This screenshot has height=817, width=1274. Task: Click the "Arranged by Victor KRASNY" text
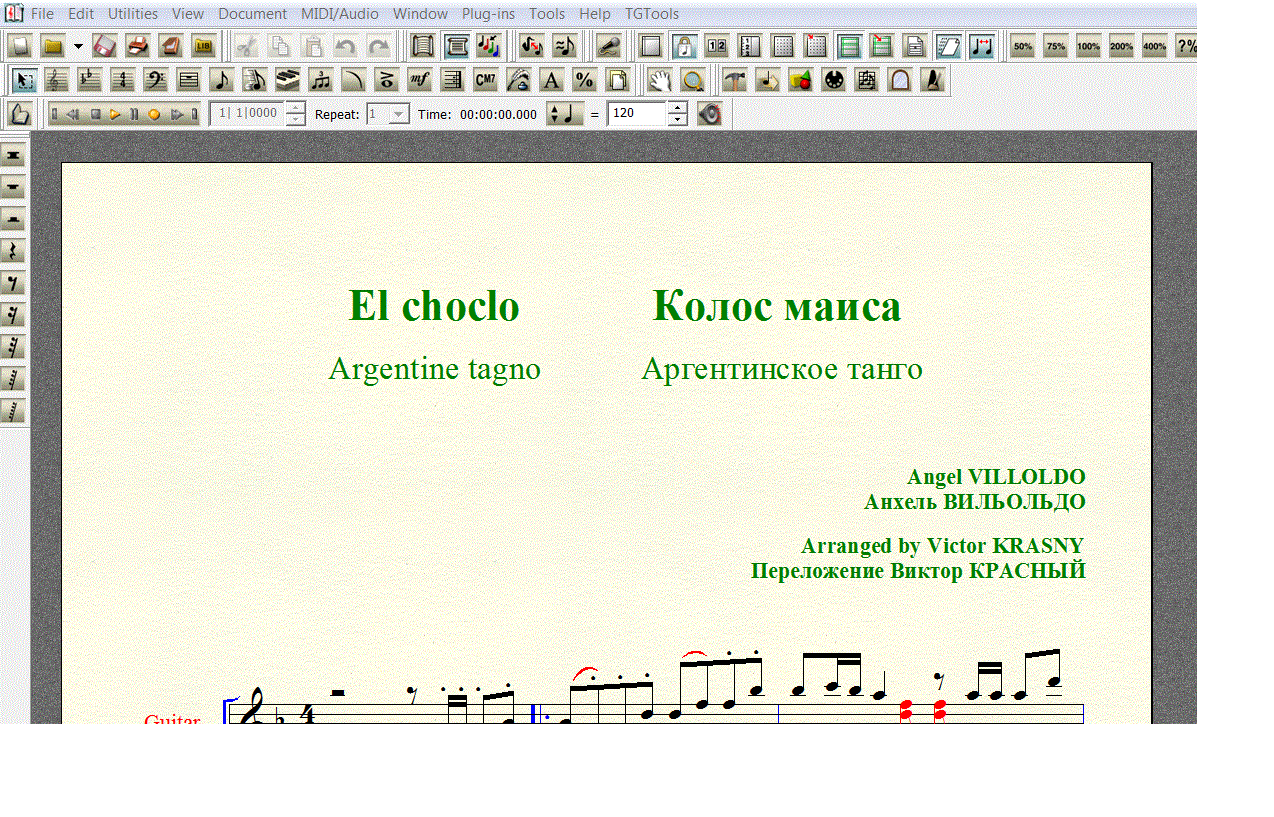click(942, 546)
